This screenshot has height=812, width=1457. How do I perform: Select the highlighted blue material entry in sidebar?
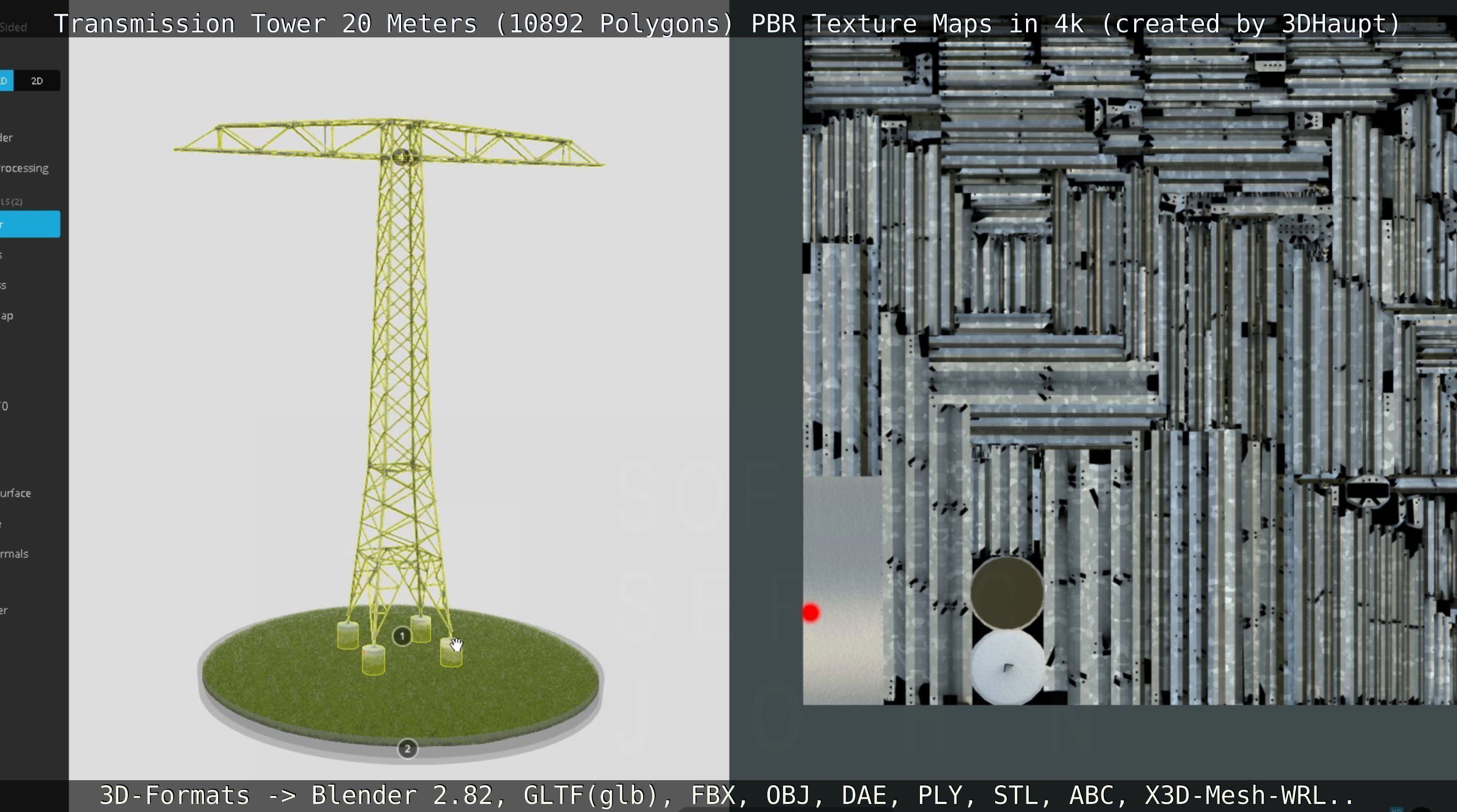[30, 224]
